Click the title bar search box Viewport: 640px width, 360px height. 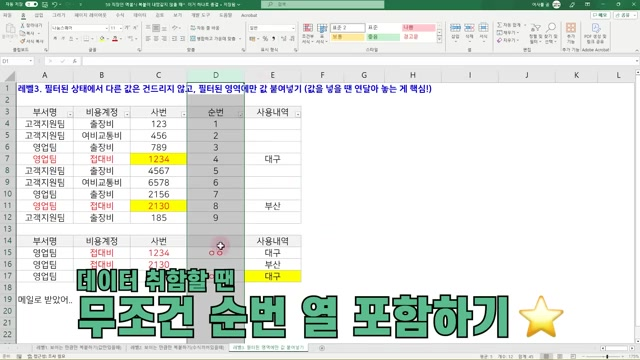click(322, 4)
